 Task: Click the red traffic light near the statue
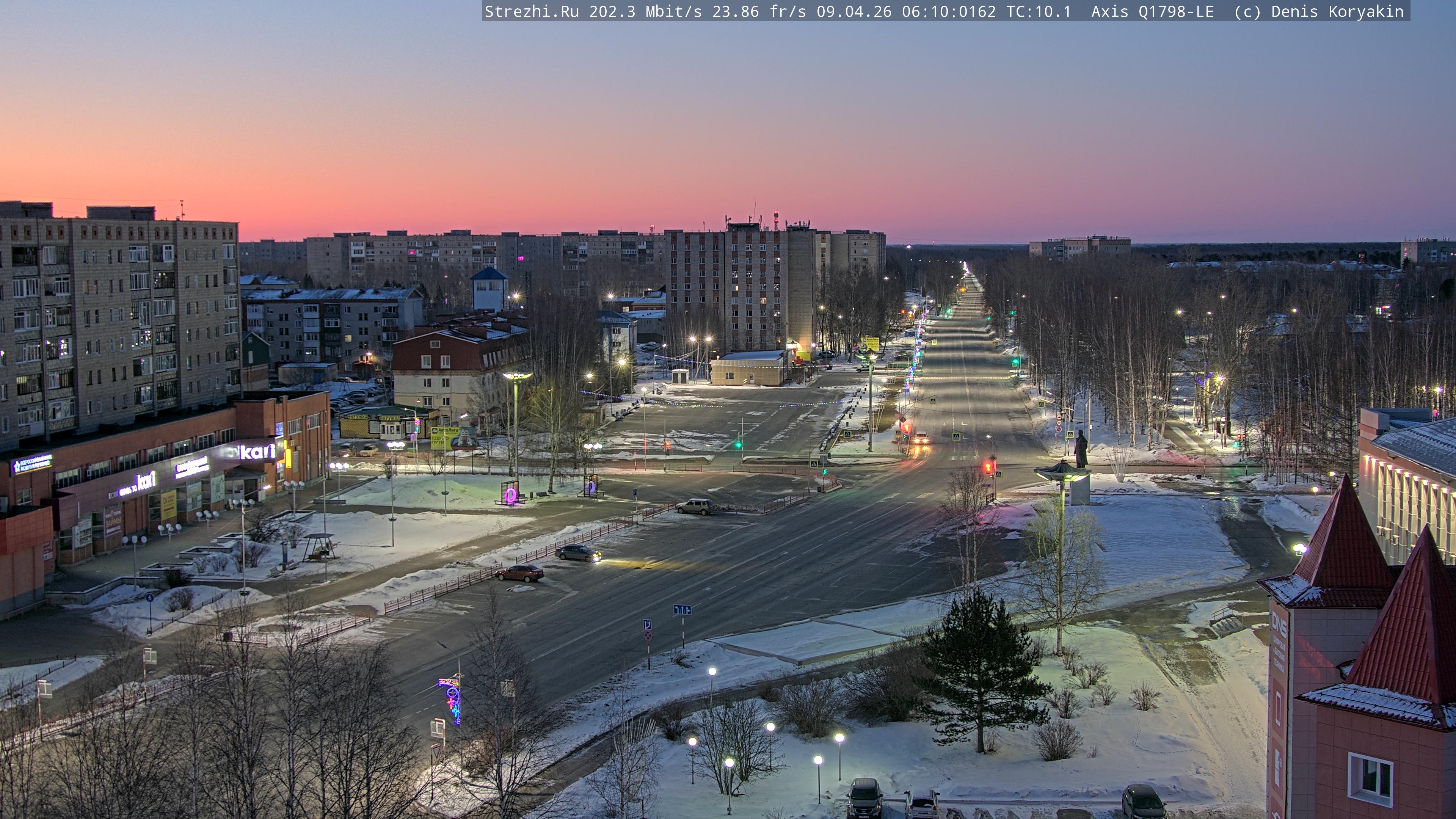tap(988, 467)
